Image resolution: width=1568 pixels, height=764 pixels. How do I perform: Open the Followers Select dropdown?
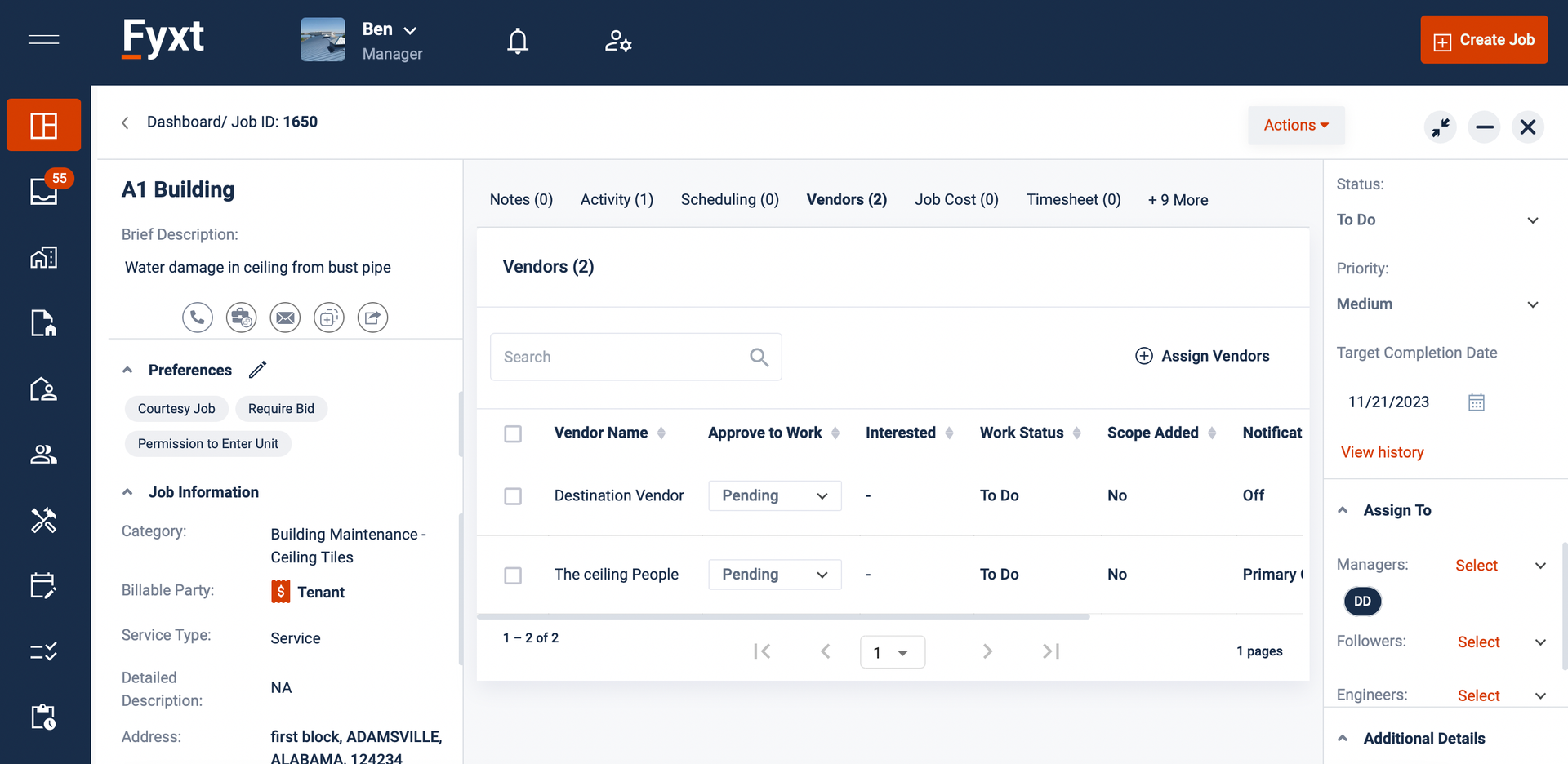pyautogui.click(x=1501, y=642)
